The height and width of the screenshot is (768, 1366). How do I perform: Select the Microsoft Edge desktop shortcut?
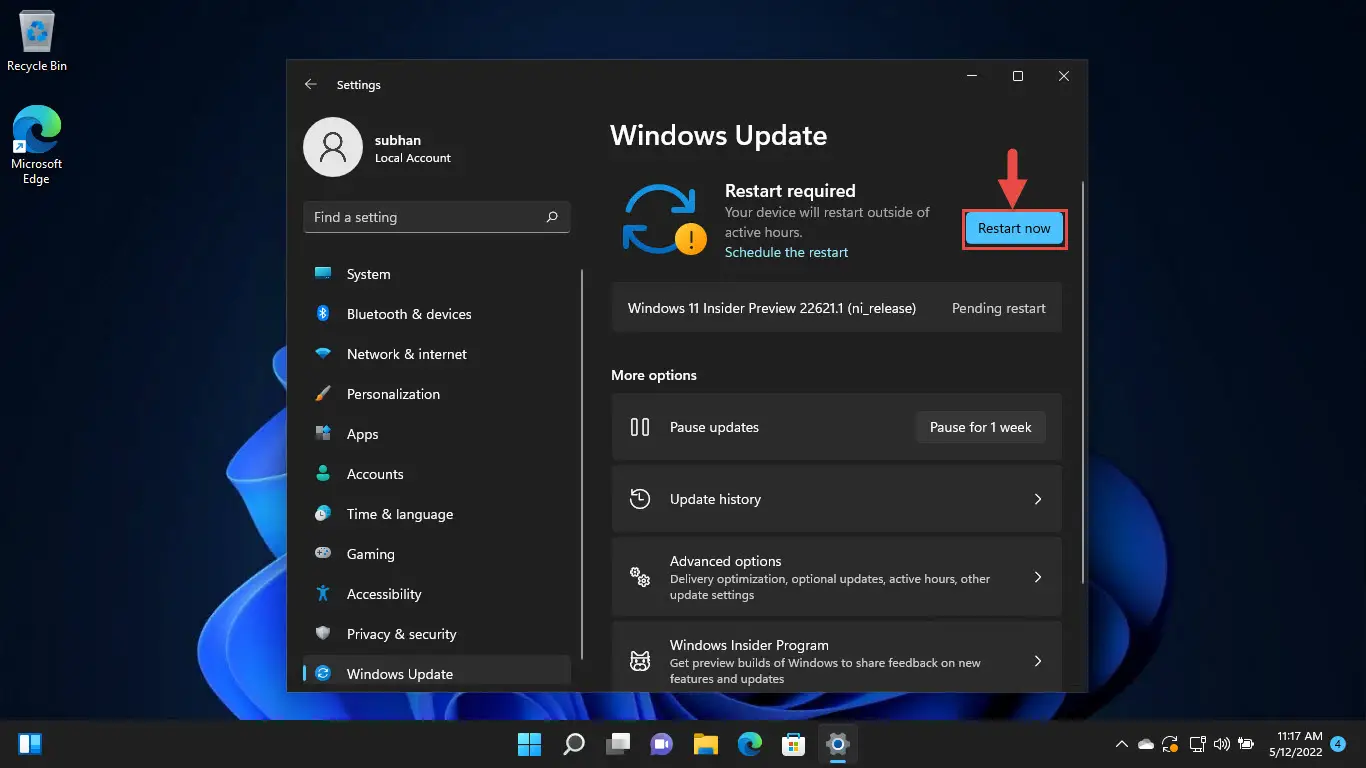[x=37, y=145]
